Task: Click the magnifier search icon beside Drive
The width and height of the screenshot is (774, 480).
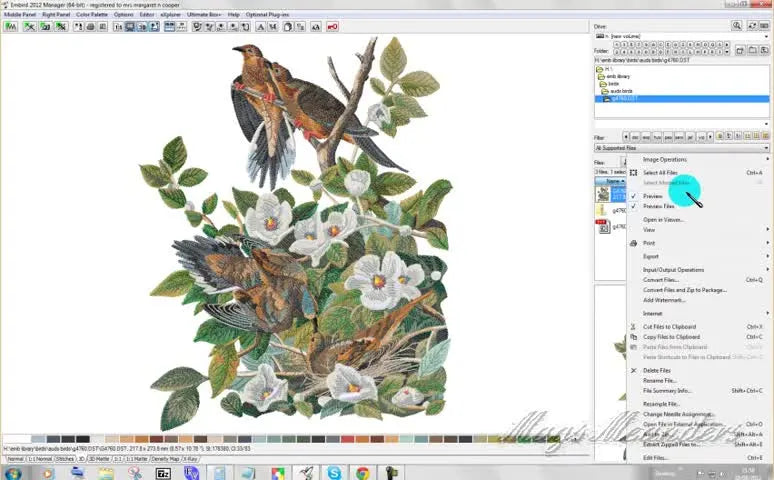Action: point(736,26)
